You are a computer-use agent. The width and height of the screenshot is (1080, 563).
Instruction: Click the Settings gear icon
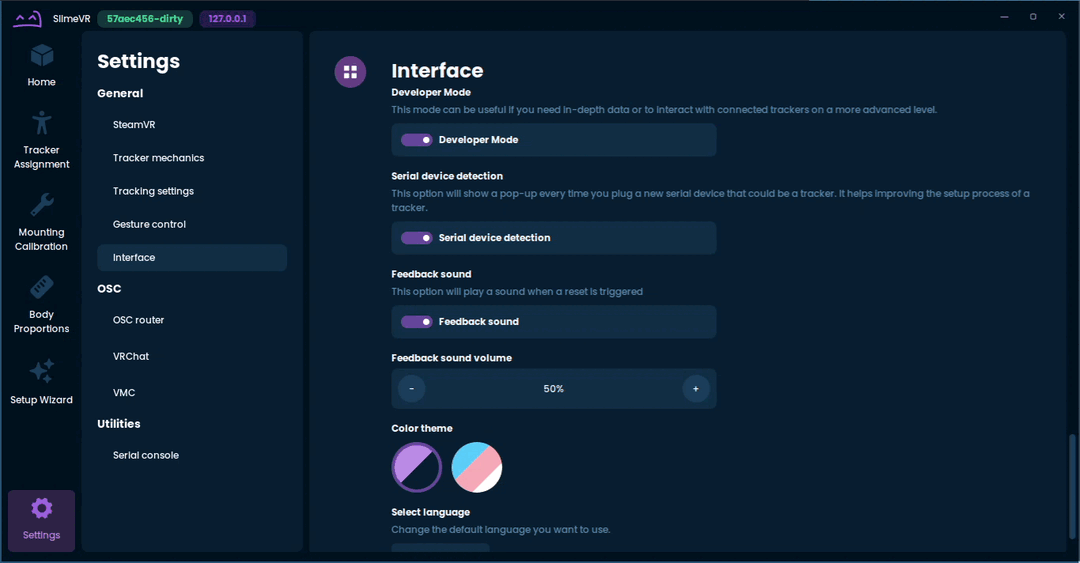(x=41, y=509)
